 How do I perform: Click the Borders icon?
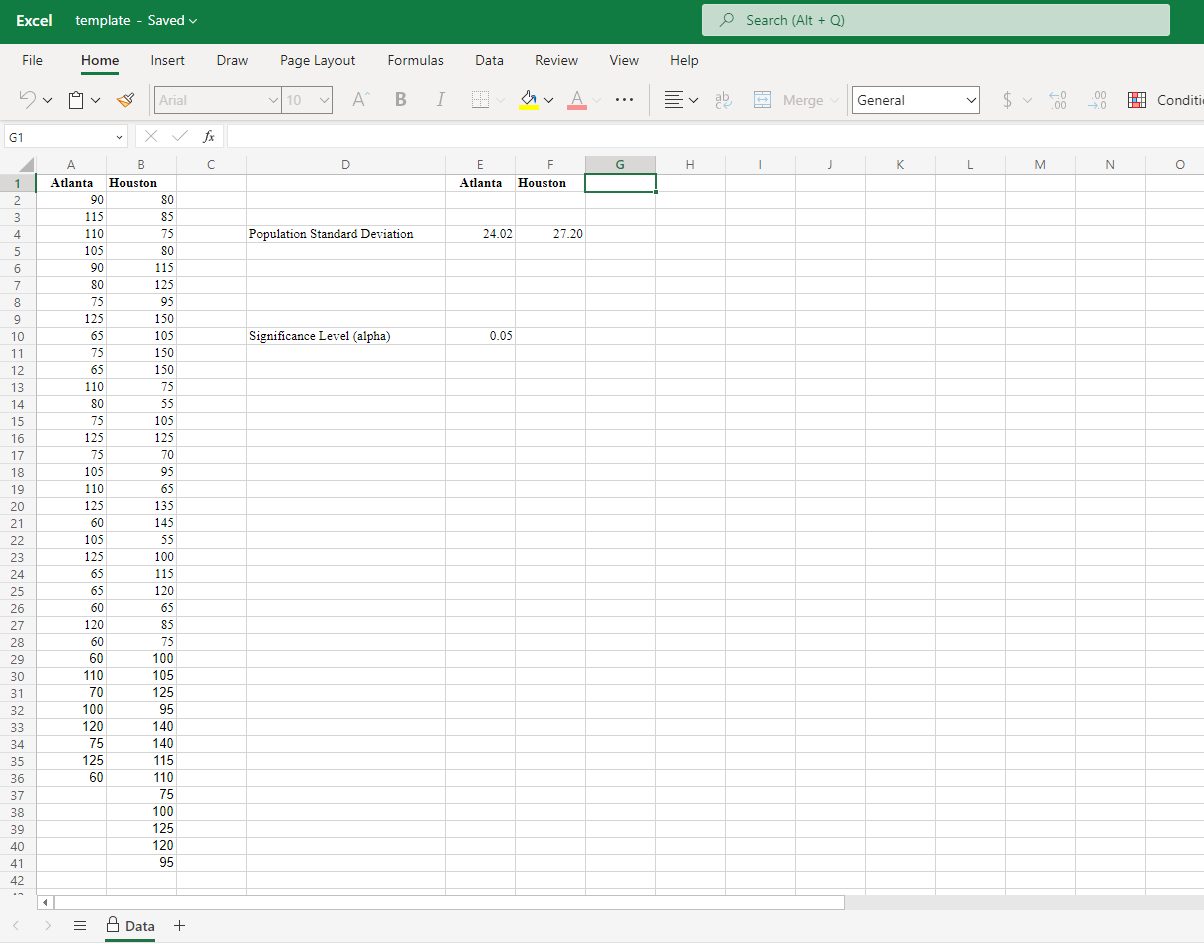480,100
